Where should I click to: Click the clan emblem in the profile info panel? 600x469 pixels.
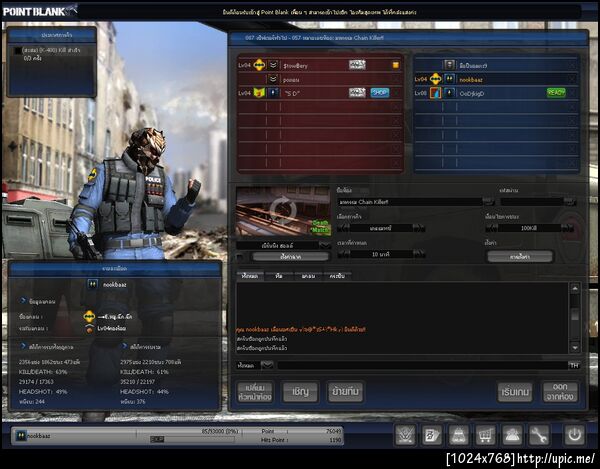(89, 317)
